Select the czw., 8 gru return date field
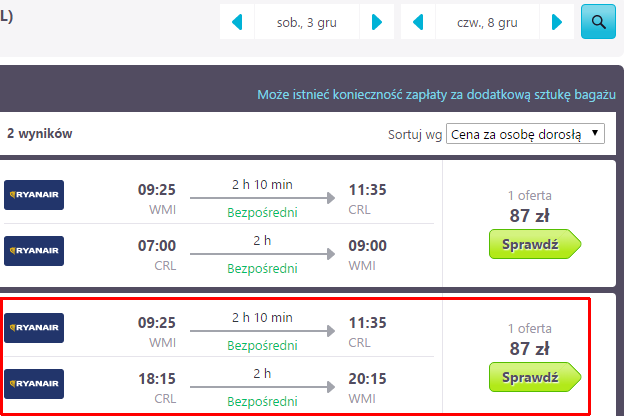Screen dimensions: 629x416 click(x=488, y=22)
